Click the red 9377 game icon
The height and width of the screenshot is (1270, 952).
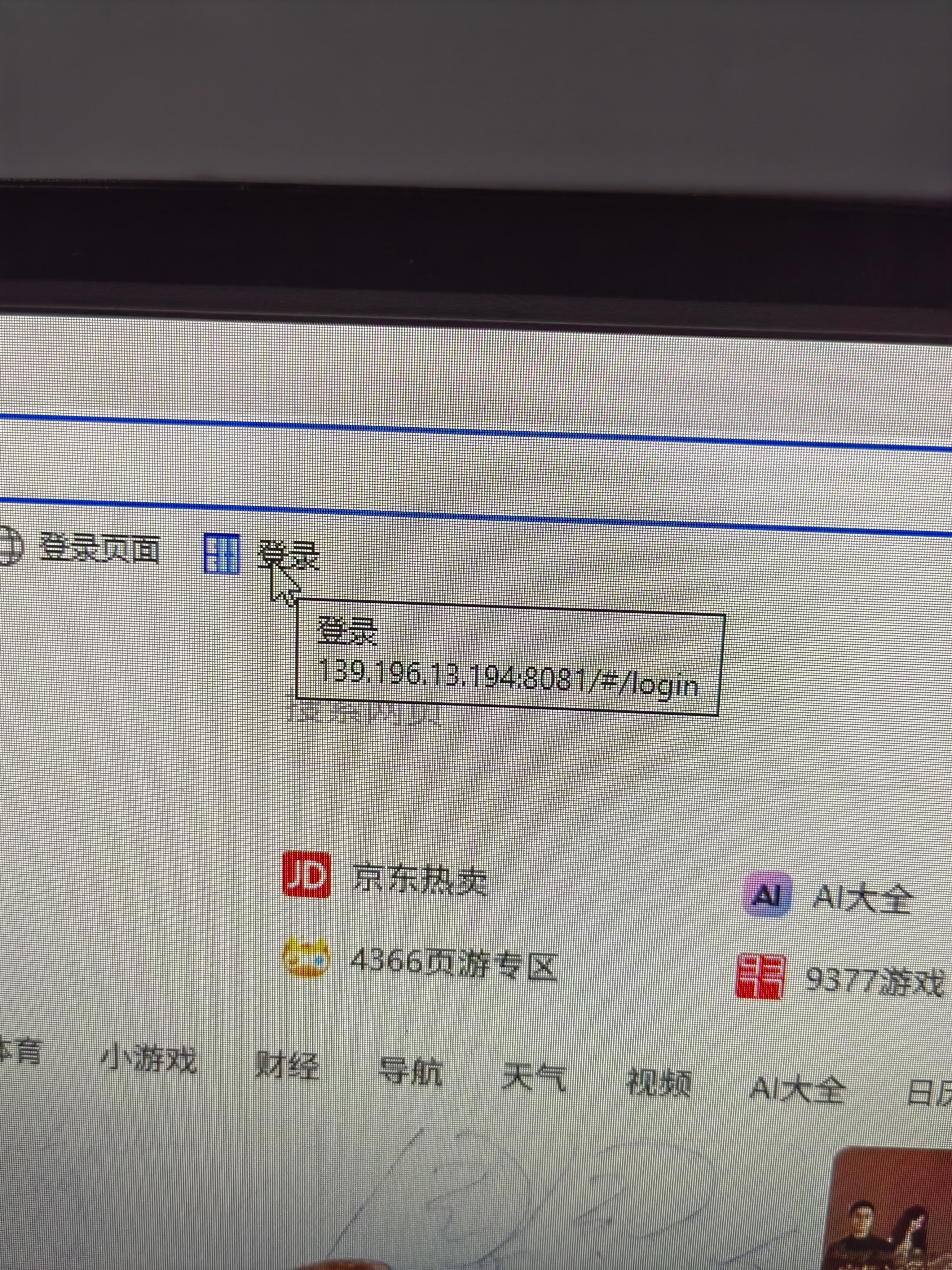click(x=760, y=976)
